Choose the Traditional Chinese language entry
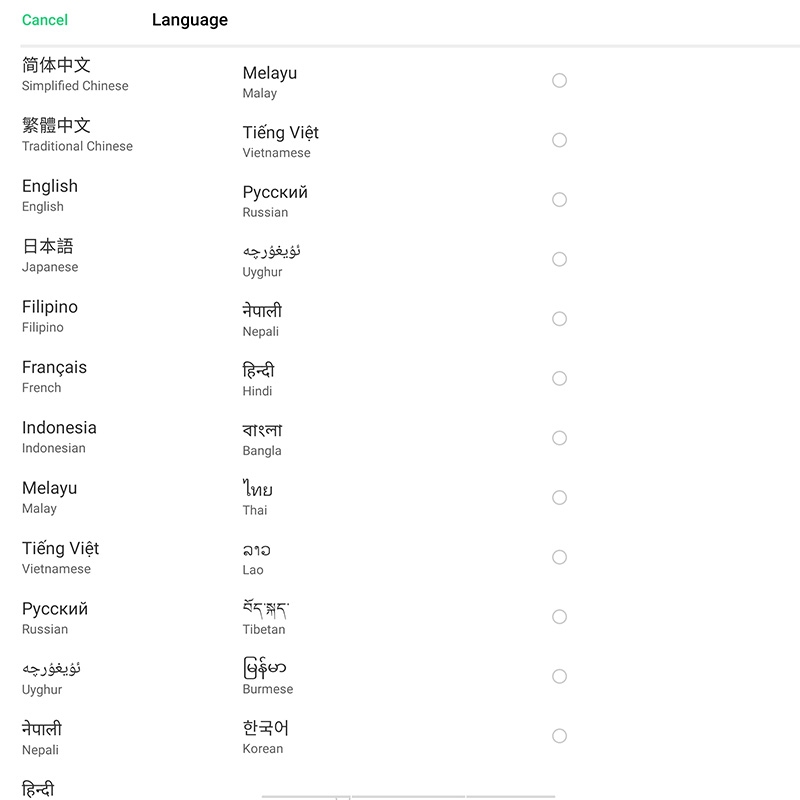 click(x=77, y=135)
